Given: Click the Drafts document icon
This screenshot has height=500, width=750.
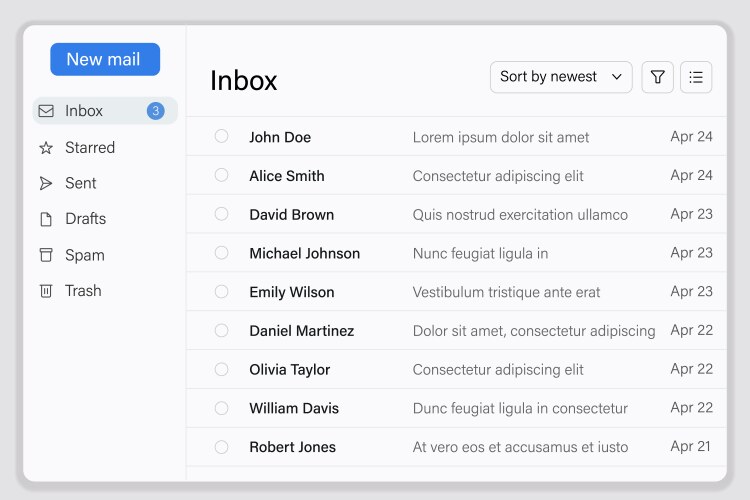Looking at the screenshot, I should click(x=46, y=219).
